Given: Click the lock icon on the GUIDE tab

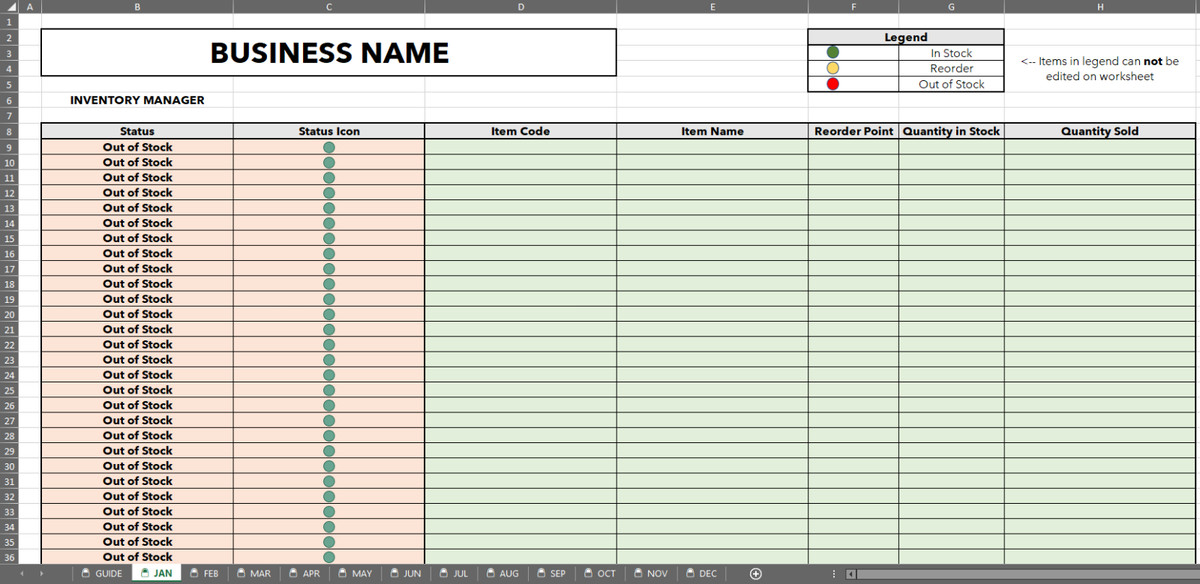Looking at the screenshot, I should (86, 573).
